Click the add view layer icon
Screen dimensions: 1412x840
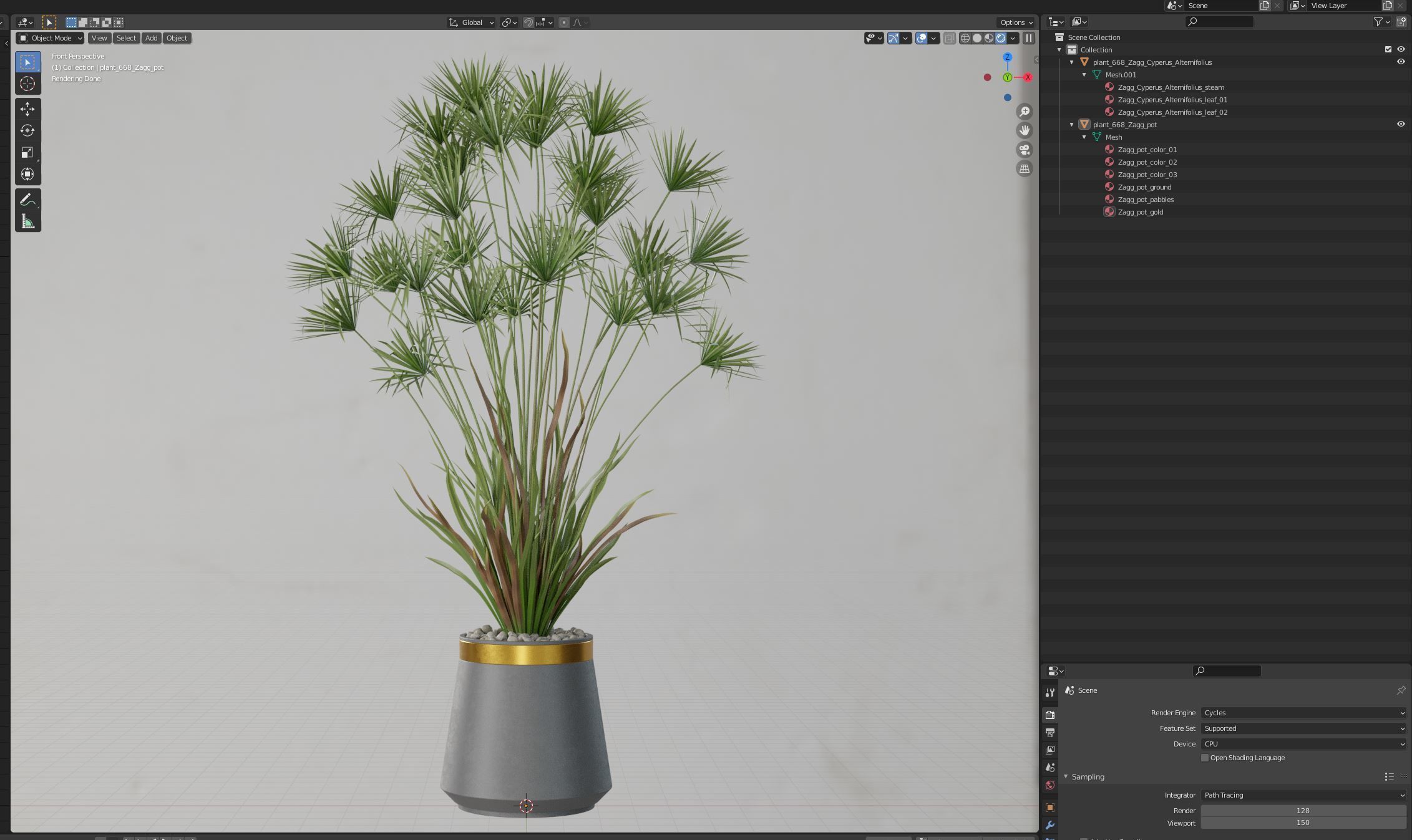point(1388,6)
